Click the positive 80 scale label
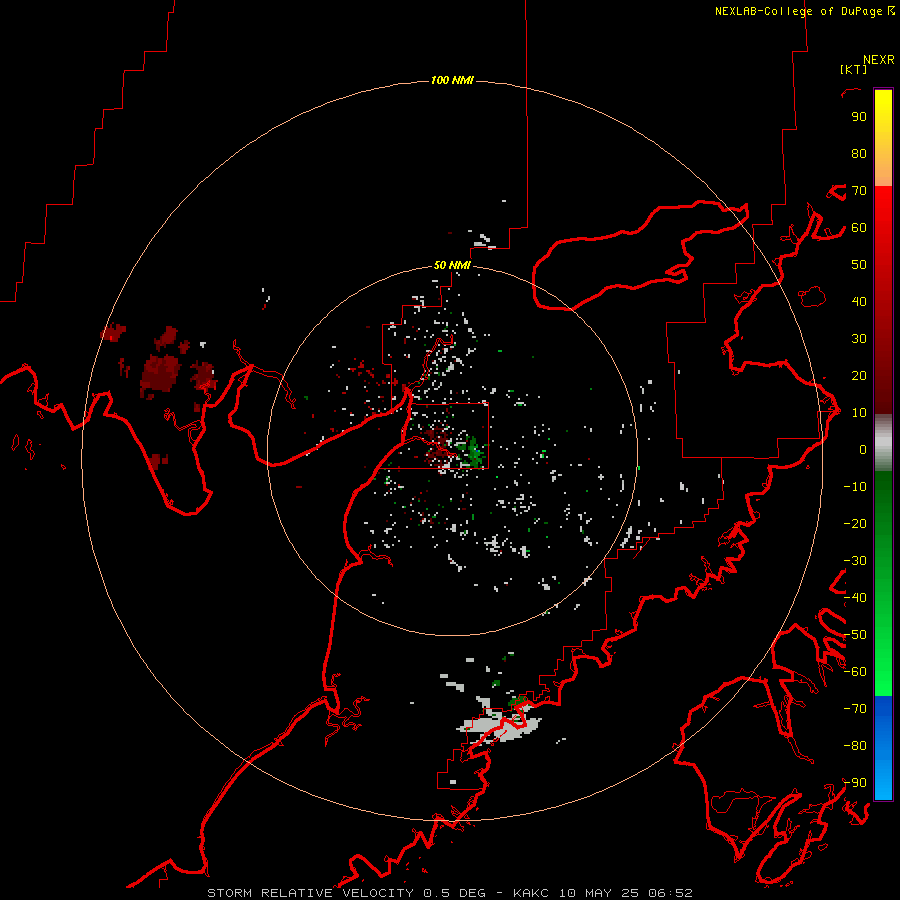900x900 pixels. [859, 154]
